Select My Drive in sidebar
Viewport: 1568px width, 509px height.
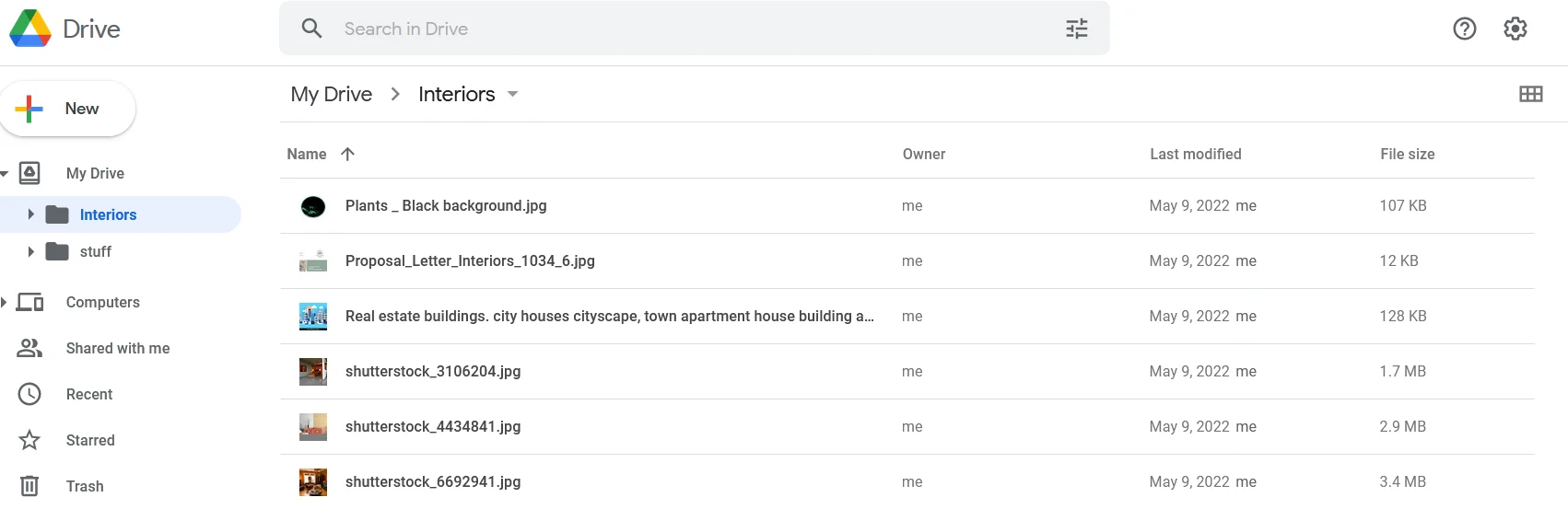click(95, 173)
